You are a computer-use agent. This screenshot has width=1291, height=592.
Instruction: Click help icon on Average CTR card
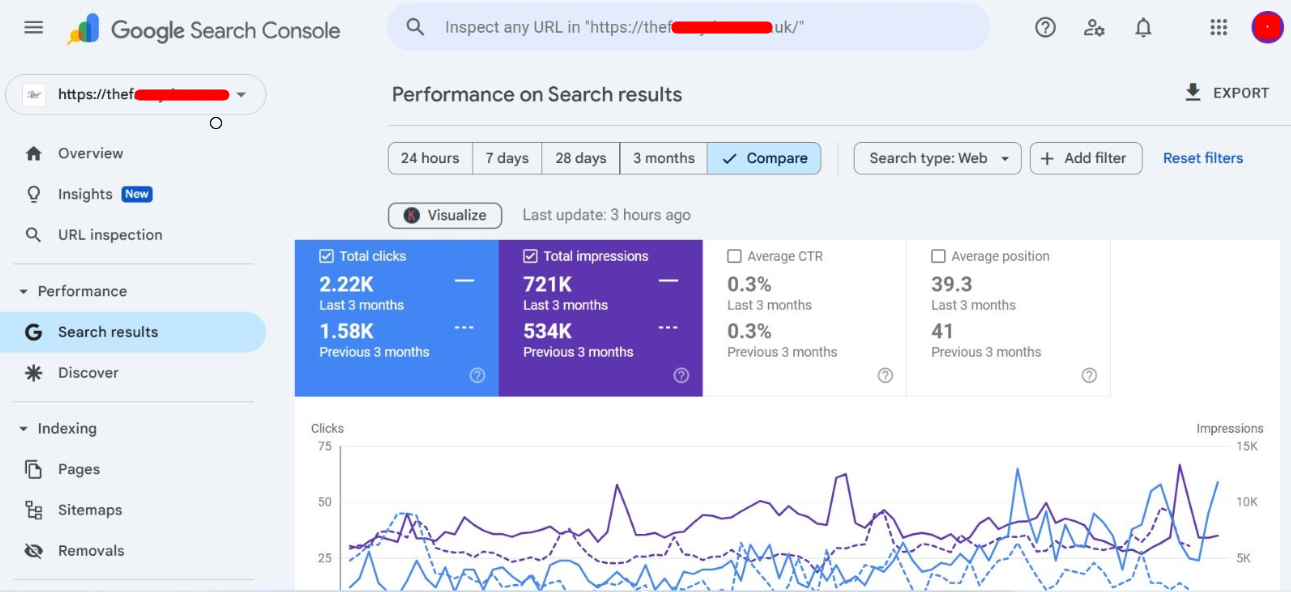(885, 375)
